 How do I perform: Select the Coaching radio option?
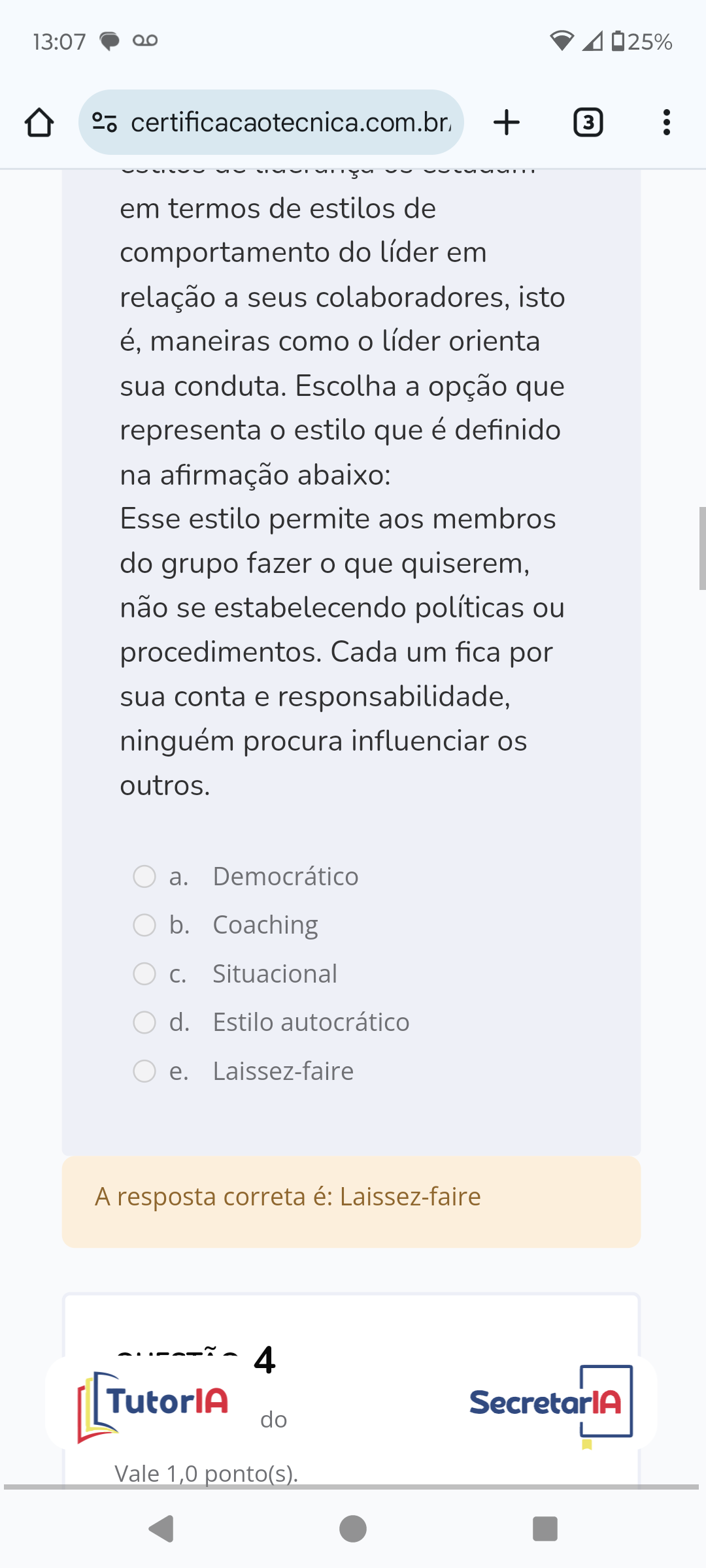click(x=144, y=924)
